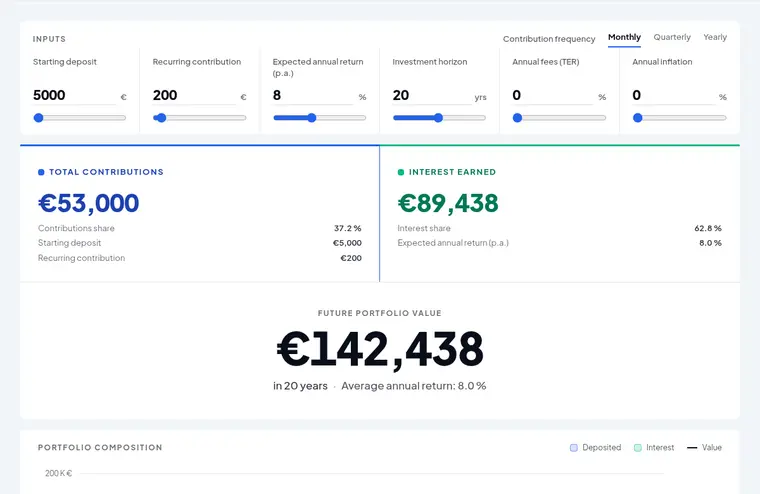Click the '200 K €' chart axis label
Viewport: 760px width, 494px height.
click(x=59, y=473)
